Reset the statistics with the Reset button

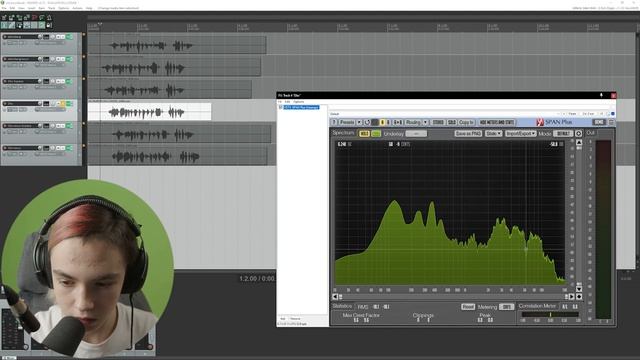[468, 307]
